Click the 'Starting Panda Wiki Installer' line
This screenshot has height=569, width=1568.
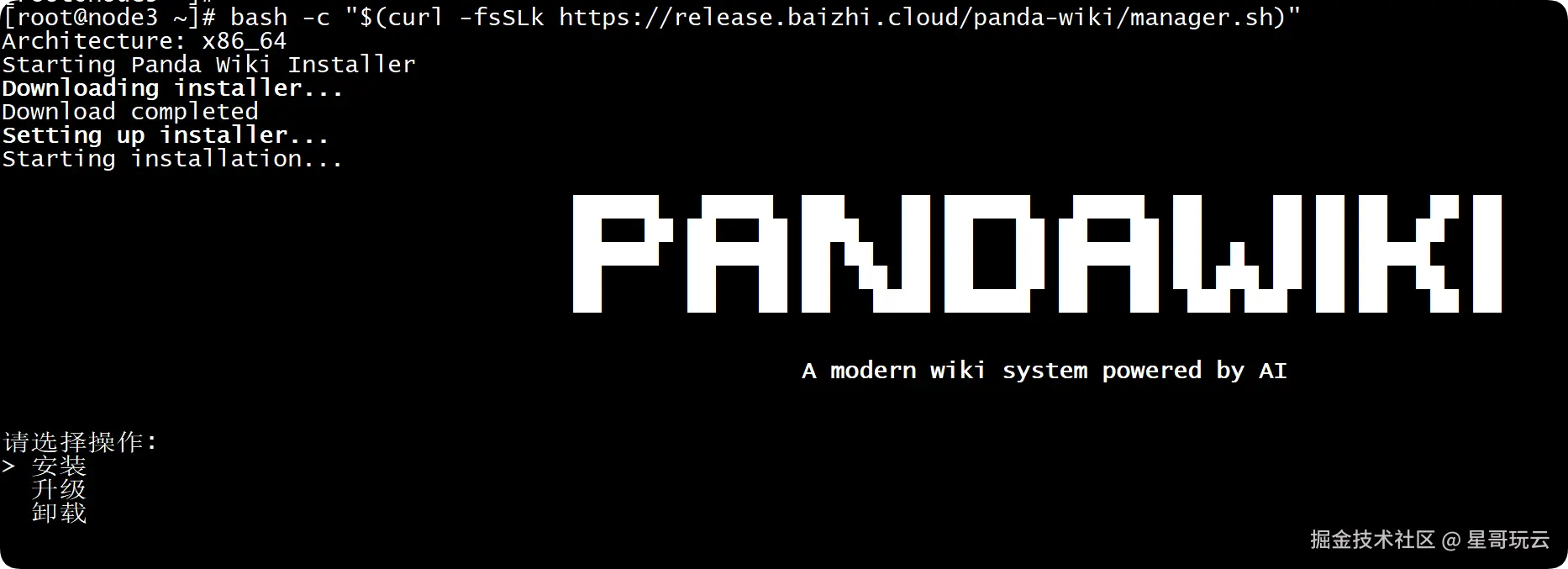(x=208, y=65)
